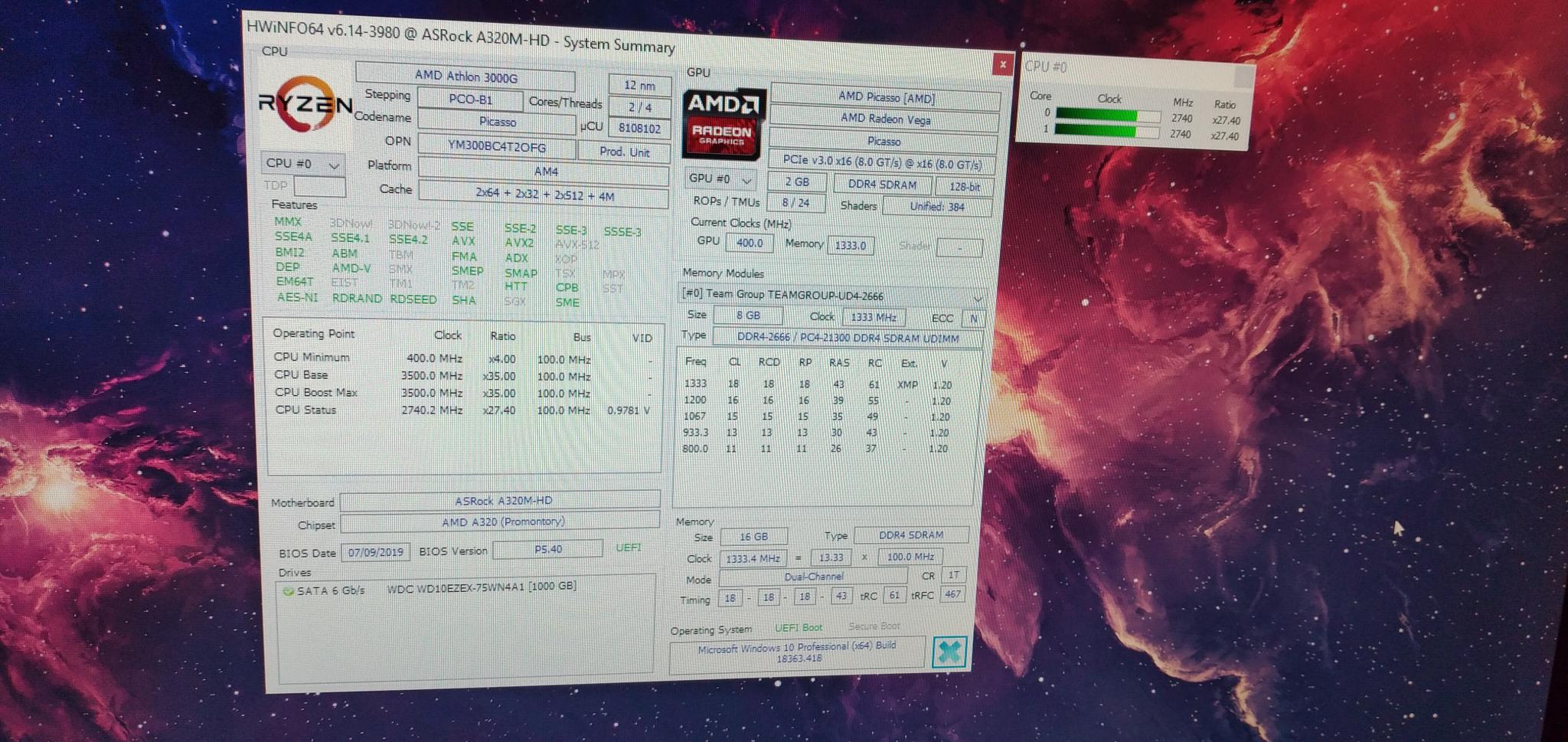Click the BIOS Date 07/09/2019 field

[375, 552]
